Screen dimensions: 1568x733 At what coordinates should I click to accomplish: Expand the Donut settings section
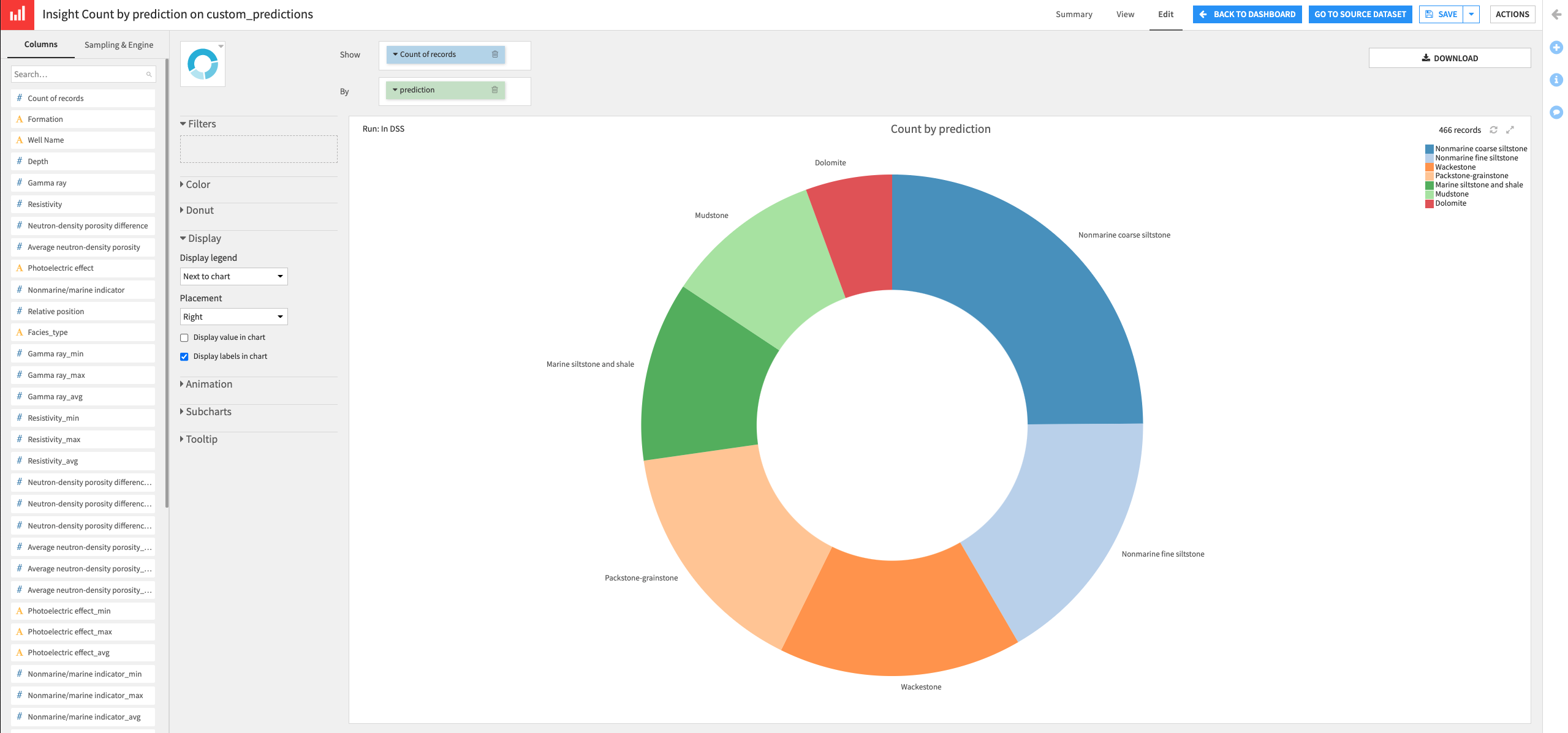pos(199,209)
